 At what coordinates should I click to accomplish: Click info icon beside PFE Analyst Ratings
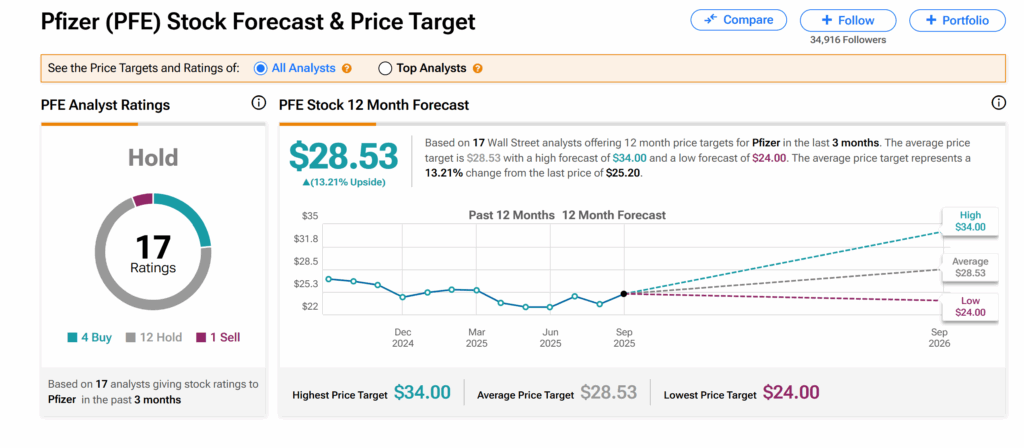click(258, 103)
